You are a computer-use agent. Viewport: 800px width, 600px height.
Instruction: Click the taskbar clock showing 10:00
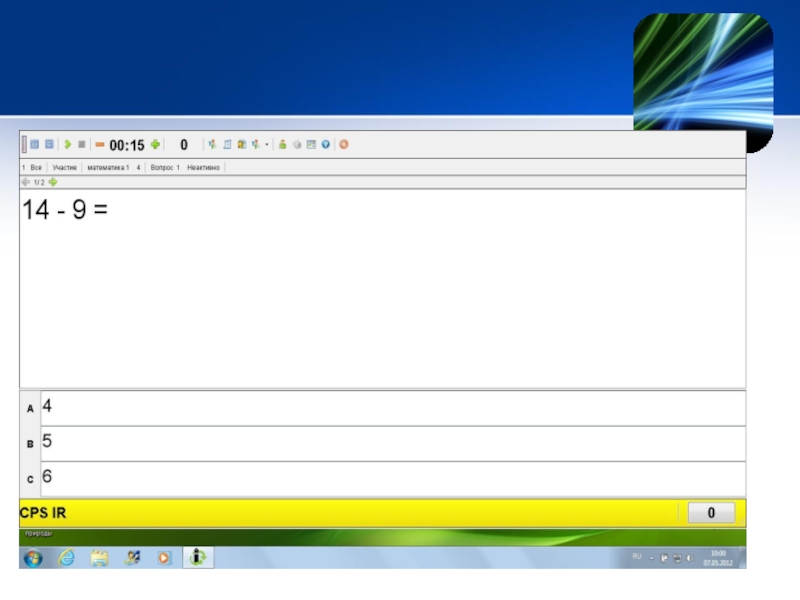718,558
